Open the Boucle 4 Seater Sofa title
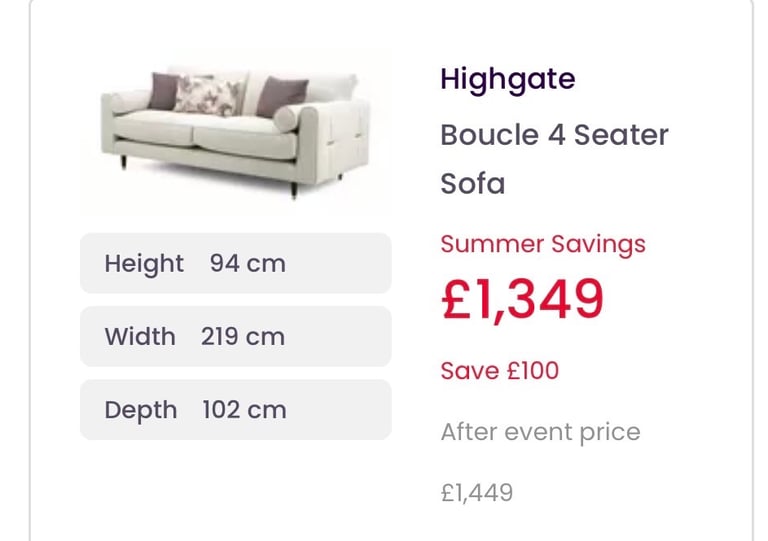Screen dimensions: 768x541 pos(554,159)
